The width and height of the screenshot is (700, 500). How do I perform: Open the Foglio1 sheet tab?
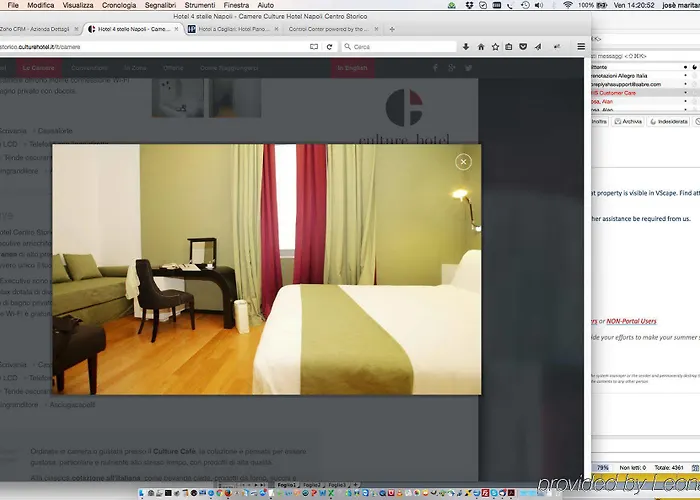[x=286, y=485]
